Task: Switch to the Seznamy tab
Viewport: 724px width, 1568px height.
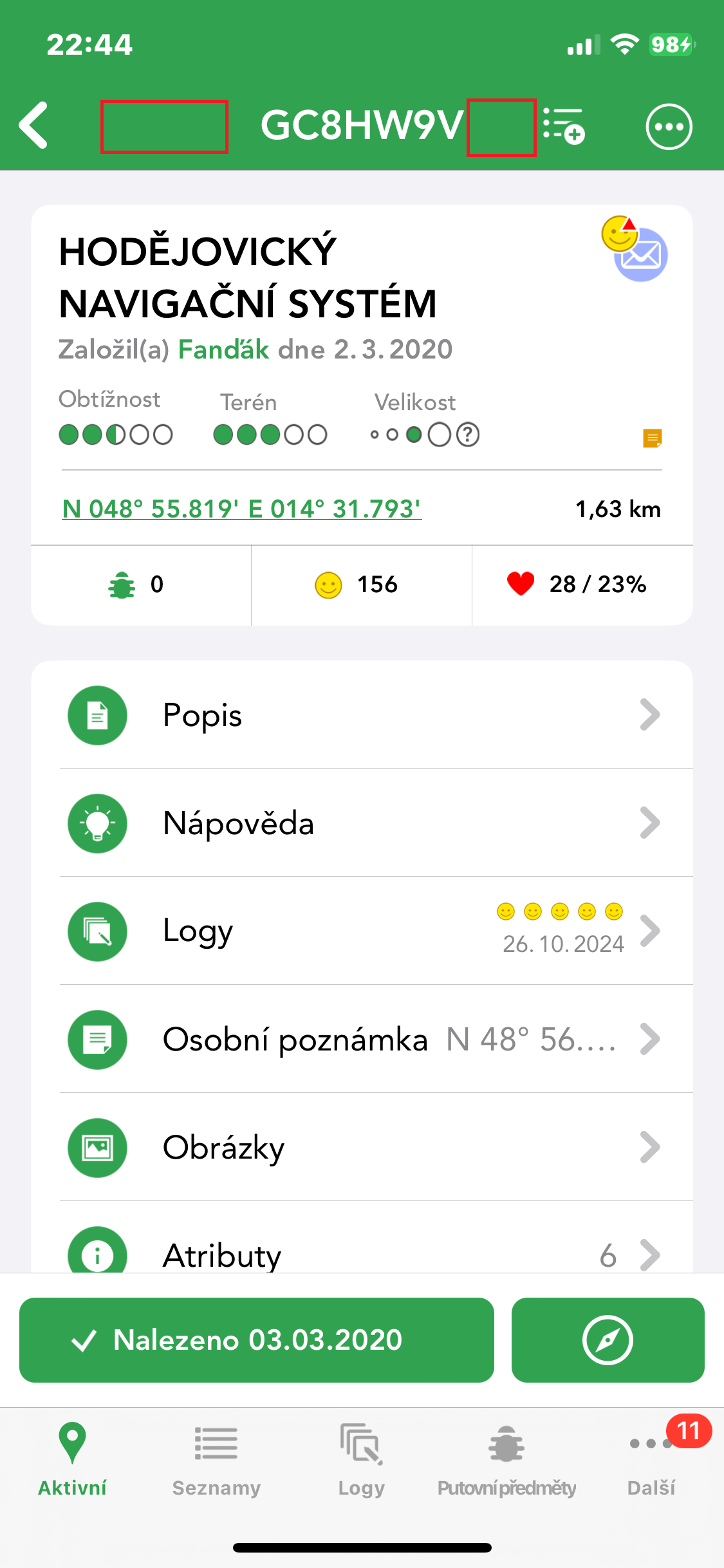Action: 216,1459
